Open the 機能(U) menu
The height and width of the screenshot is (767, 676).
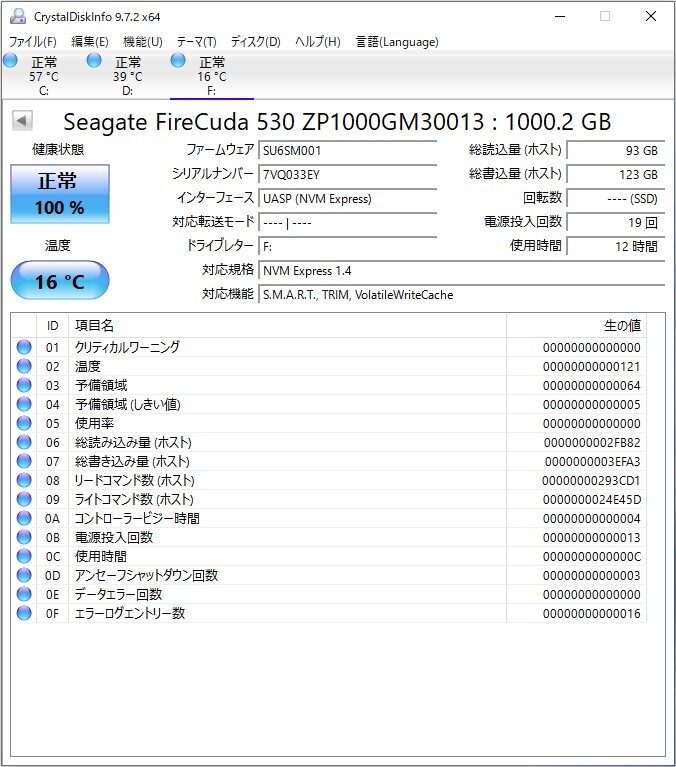pos(142,42)
